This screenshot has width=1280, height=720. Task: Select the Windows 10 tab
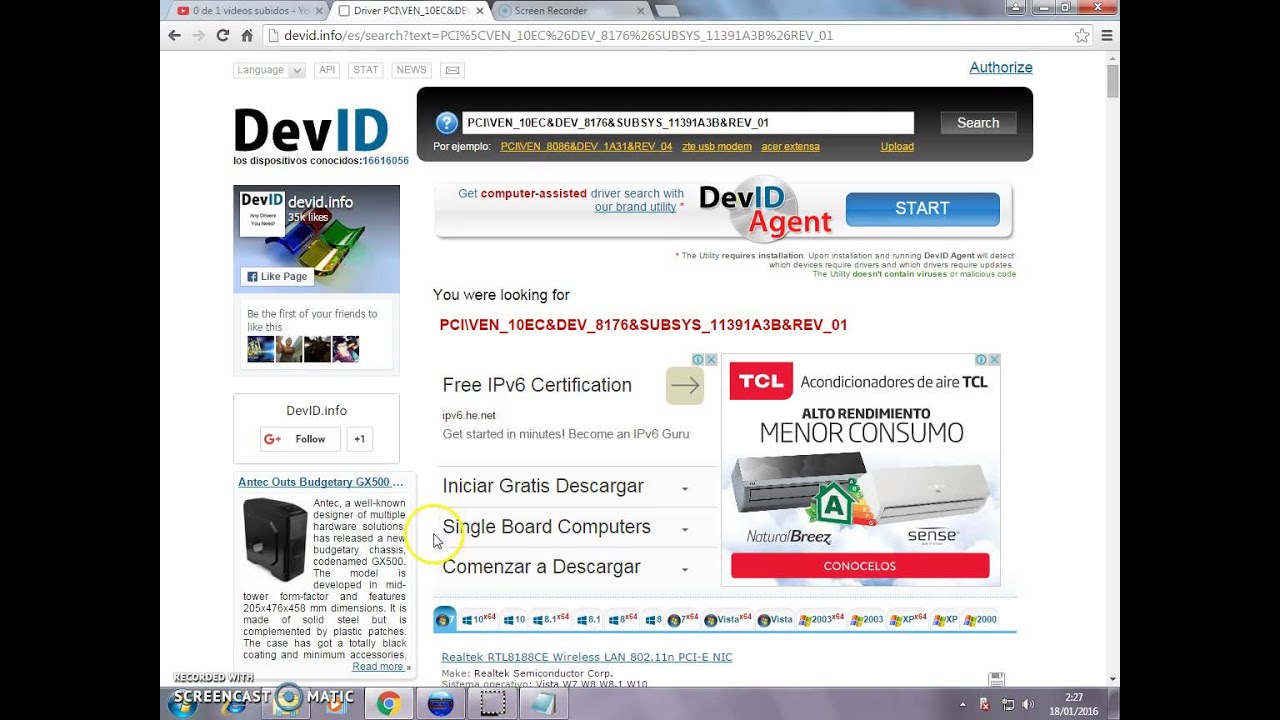click(514, 619)
